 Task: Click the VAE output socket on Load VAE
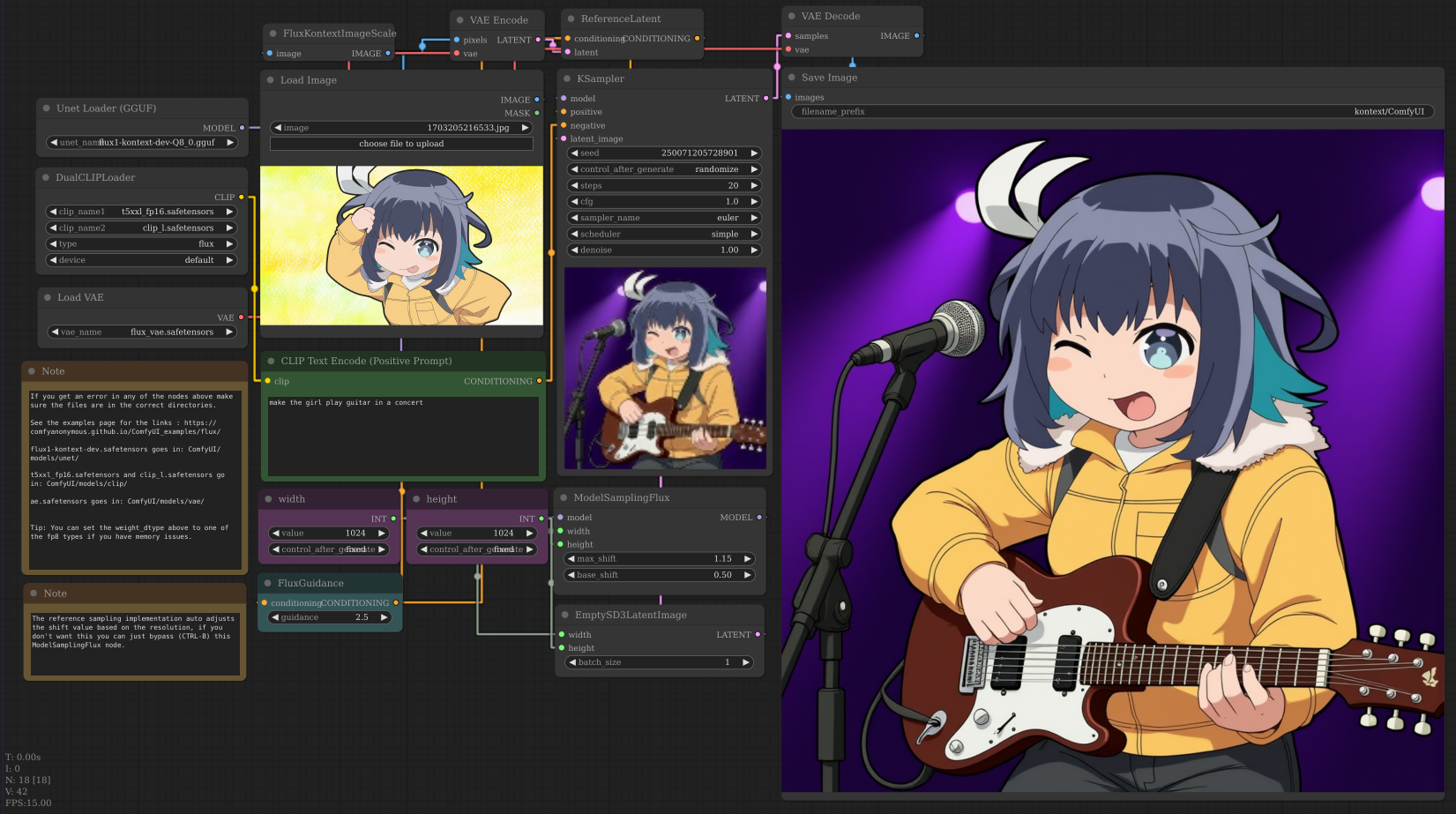241,317
